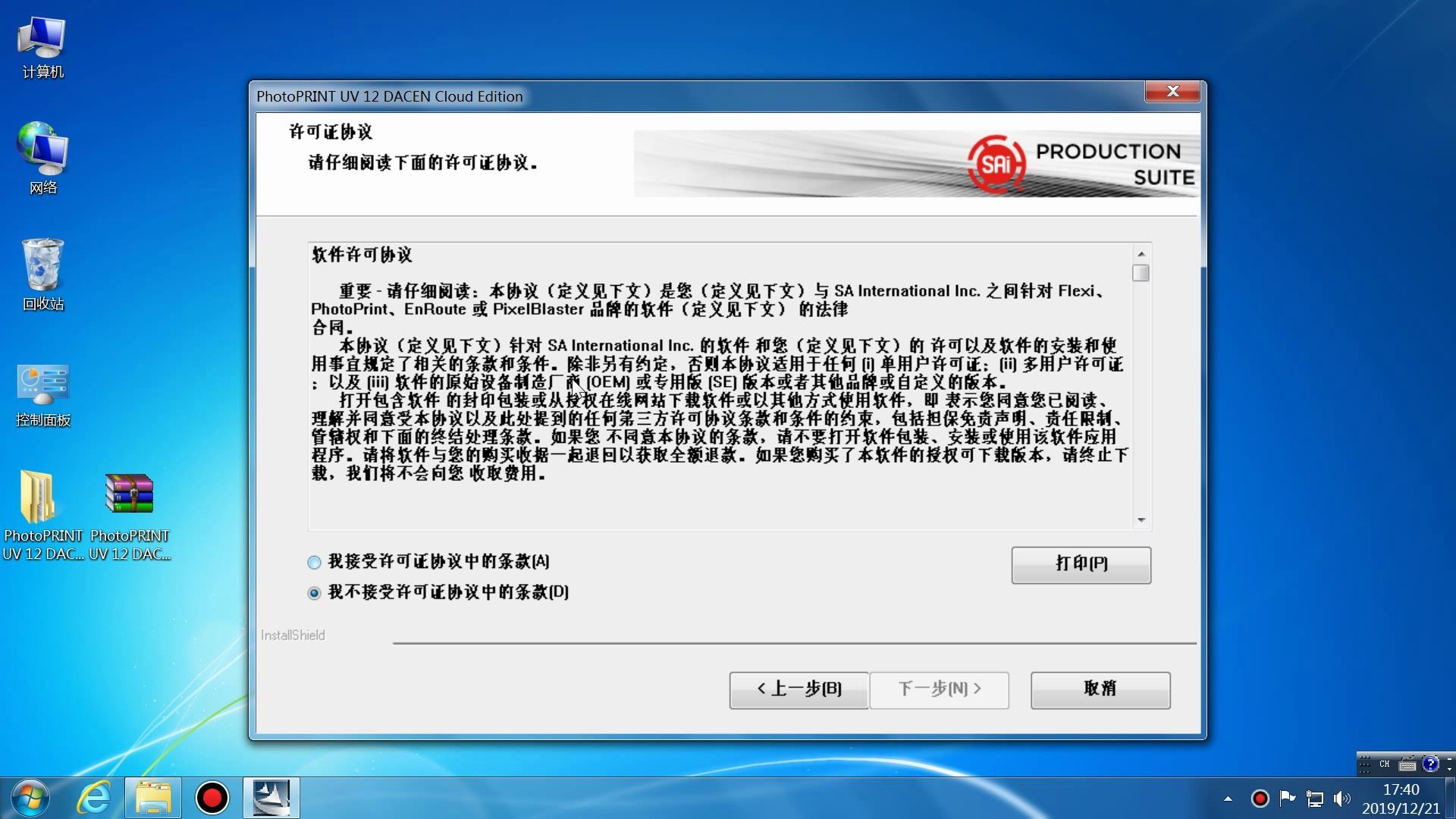
Task: Click the InstallShield label
Action: click(x=293, y=635)
